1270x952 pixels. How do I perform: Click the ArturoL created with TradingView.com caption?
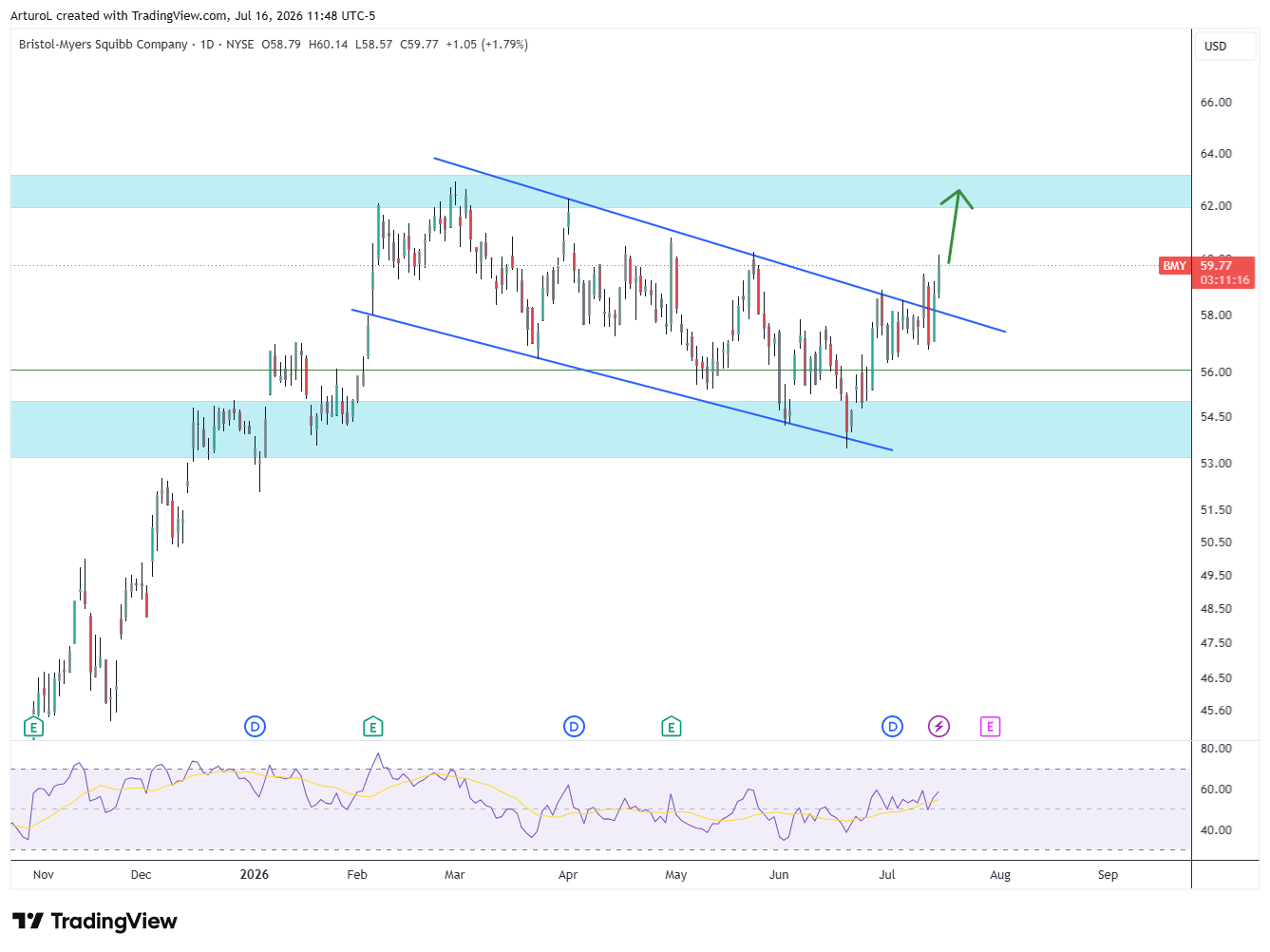point(193,15)
